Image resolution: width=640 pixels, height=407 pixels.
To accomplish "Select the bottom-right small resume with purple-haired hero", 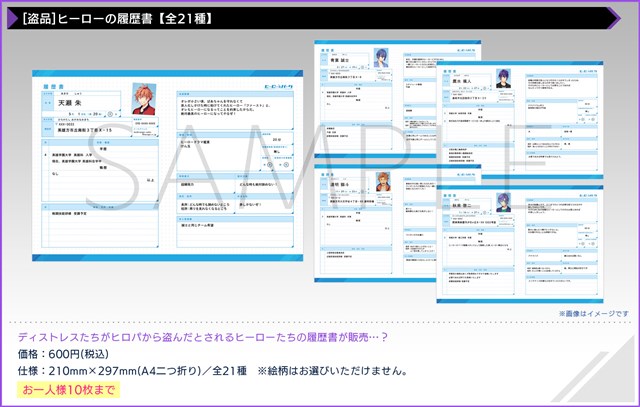I will click(520, 244).
